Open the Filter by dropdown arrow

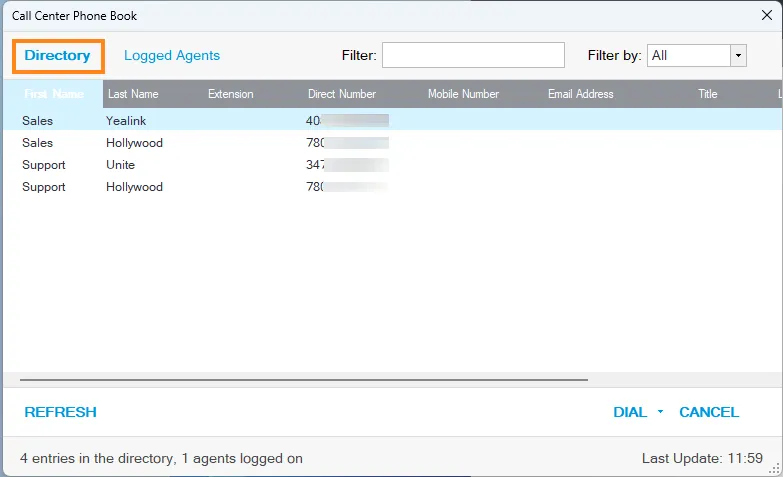coord(738,55)
